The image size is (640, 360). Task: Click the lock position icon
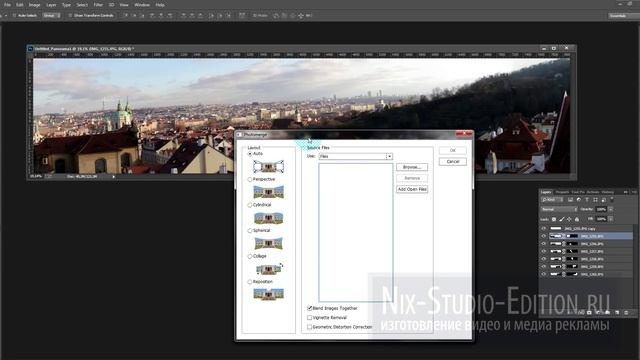569,219
